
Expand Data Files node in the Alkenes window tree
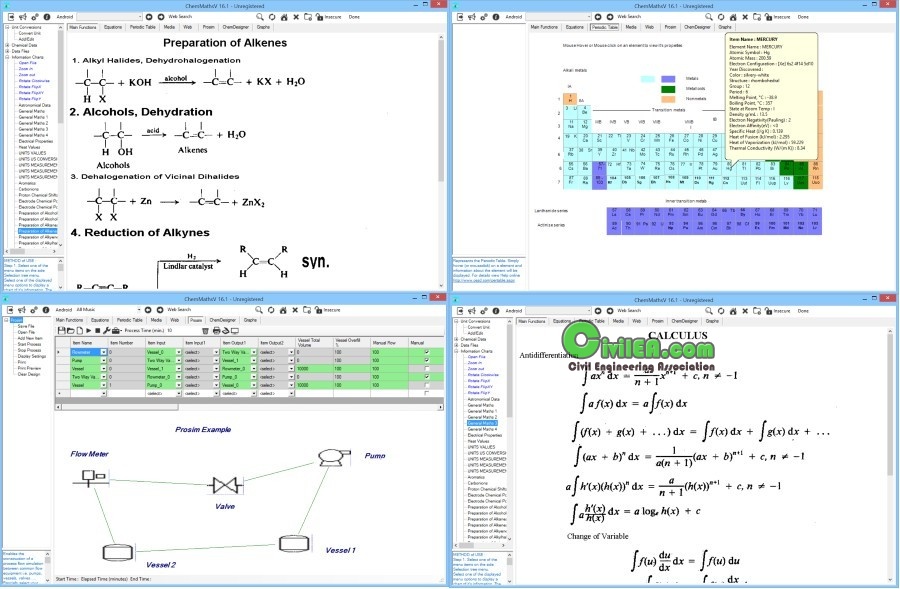[7, 51]
